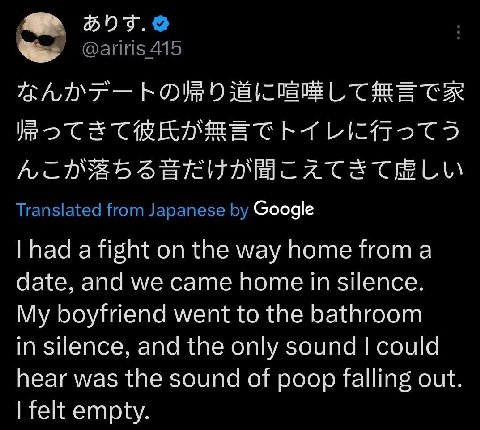This screenshot has width=480, height=430.
Task: Click the blue verified checkmark badge
Action: point(161,24)
